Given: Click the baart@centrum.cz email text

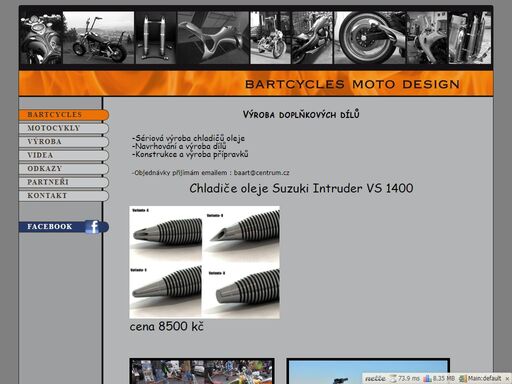Looking at the screenshot, I should coord(261,173).
